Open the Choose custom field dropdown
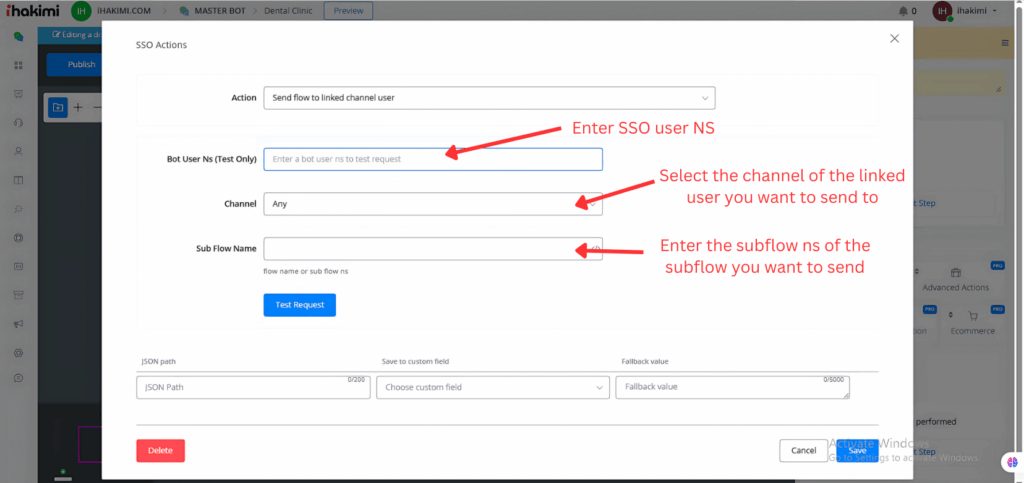 pos(492,387)
